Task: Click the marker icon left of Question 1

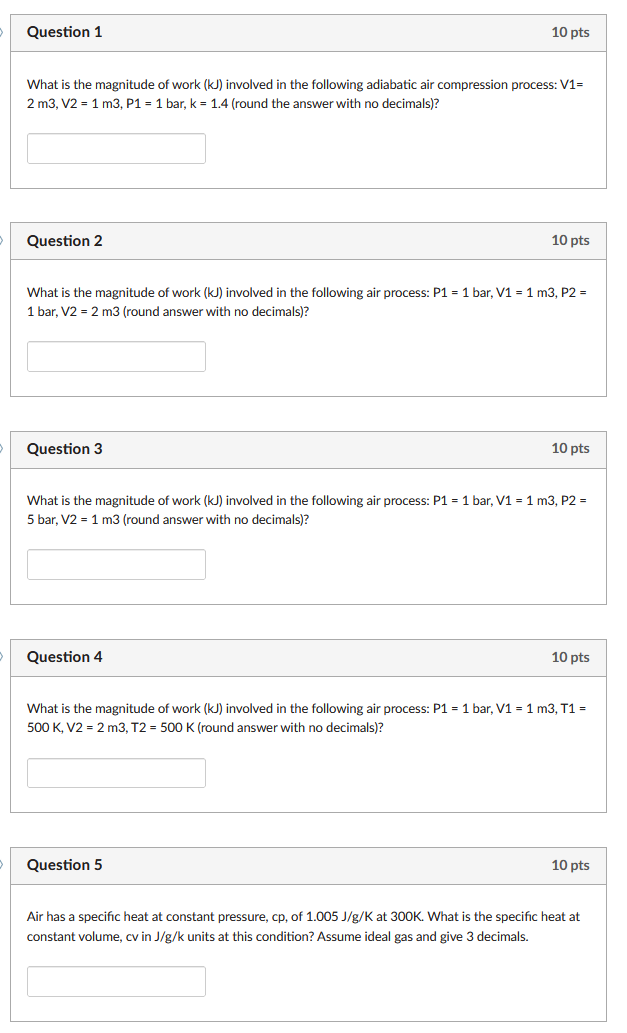Action: 1,32
